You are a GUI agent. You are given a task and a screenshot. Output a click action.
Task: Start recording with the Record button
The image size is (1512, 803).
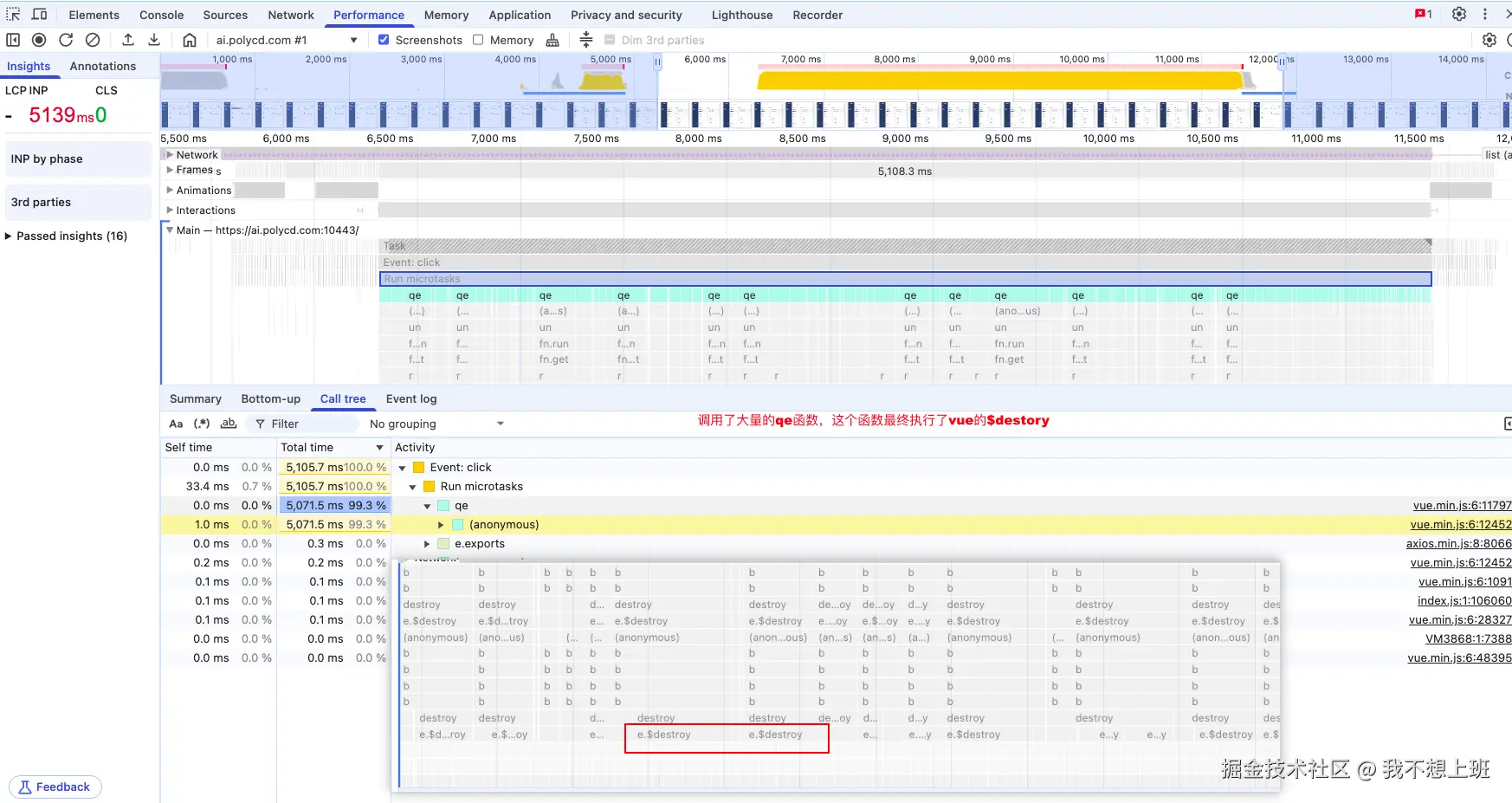click(39, 40)
